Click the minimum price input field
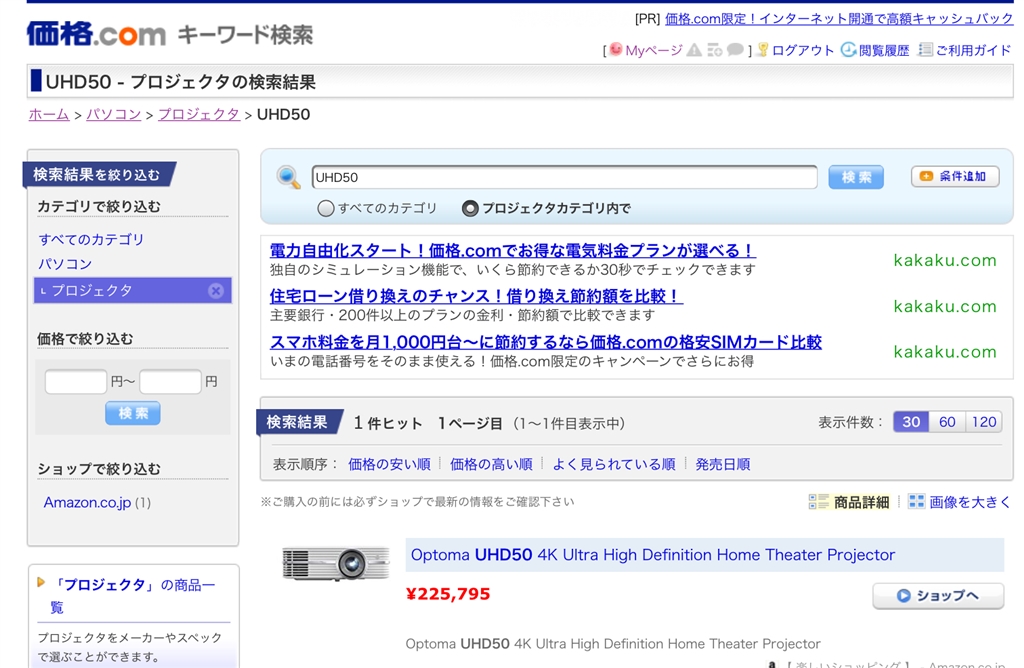The width and height of the screenshot is (1024, 668). (76, 381)
